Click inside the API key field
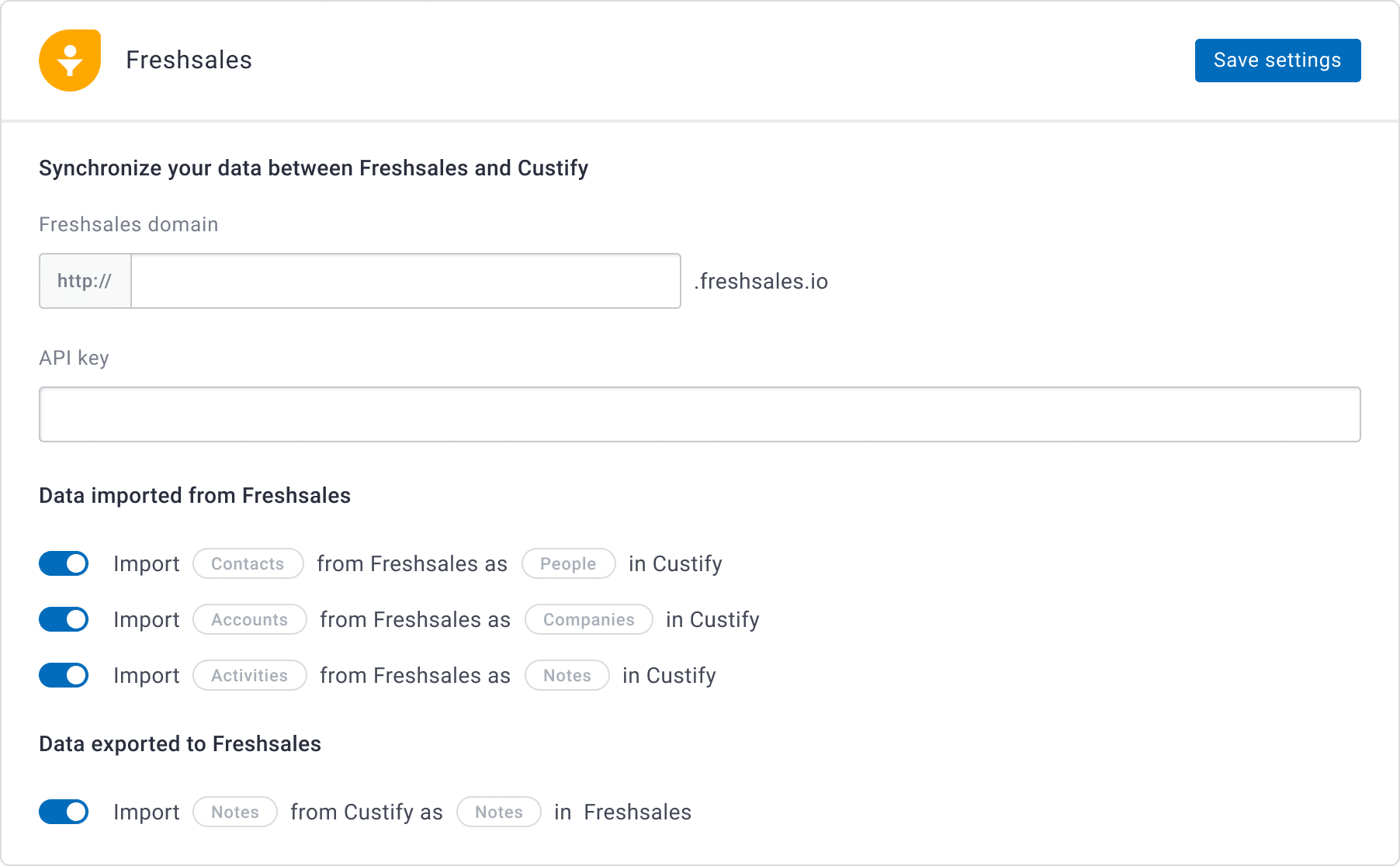 point(698,414)
